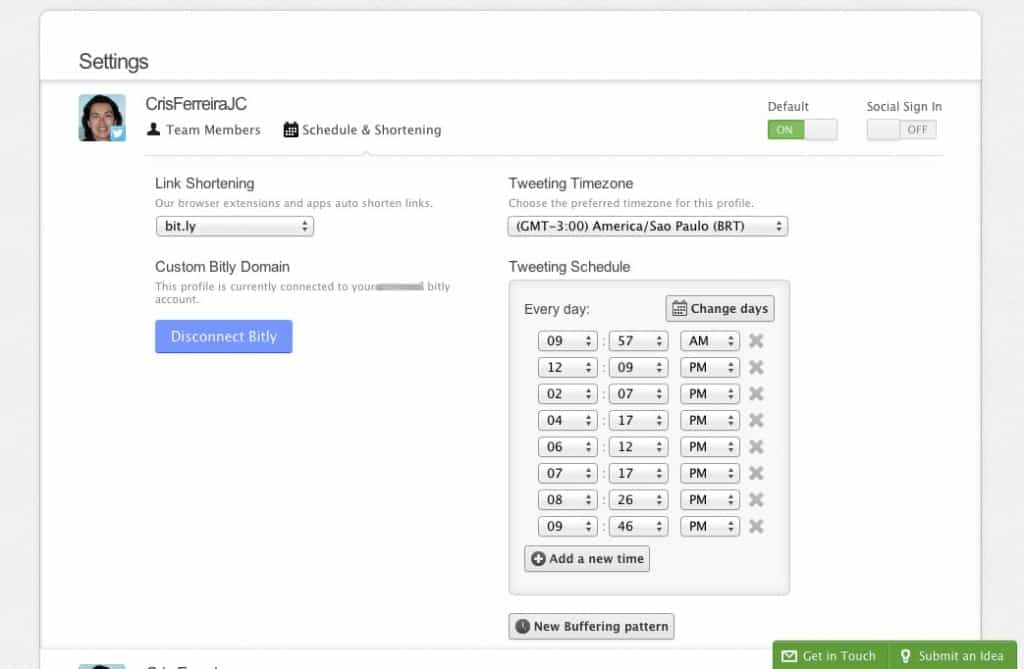Image resolution: width=1024 pixels, height=669 pixels.
Task: Open the Team Members tab
Action: pos(204,129)
